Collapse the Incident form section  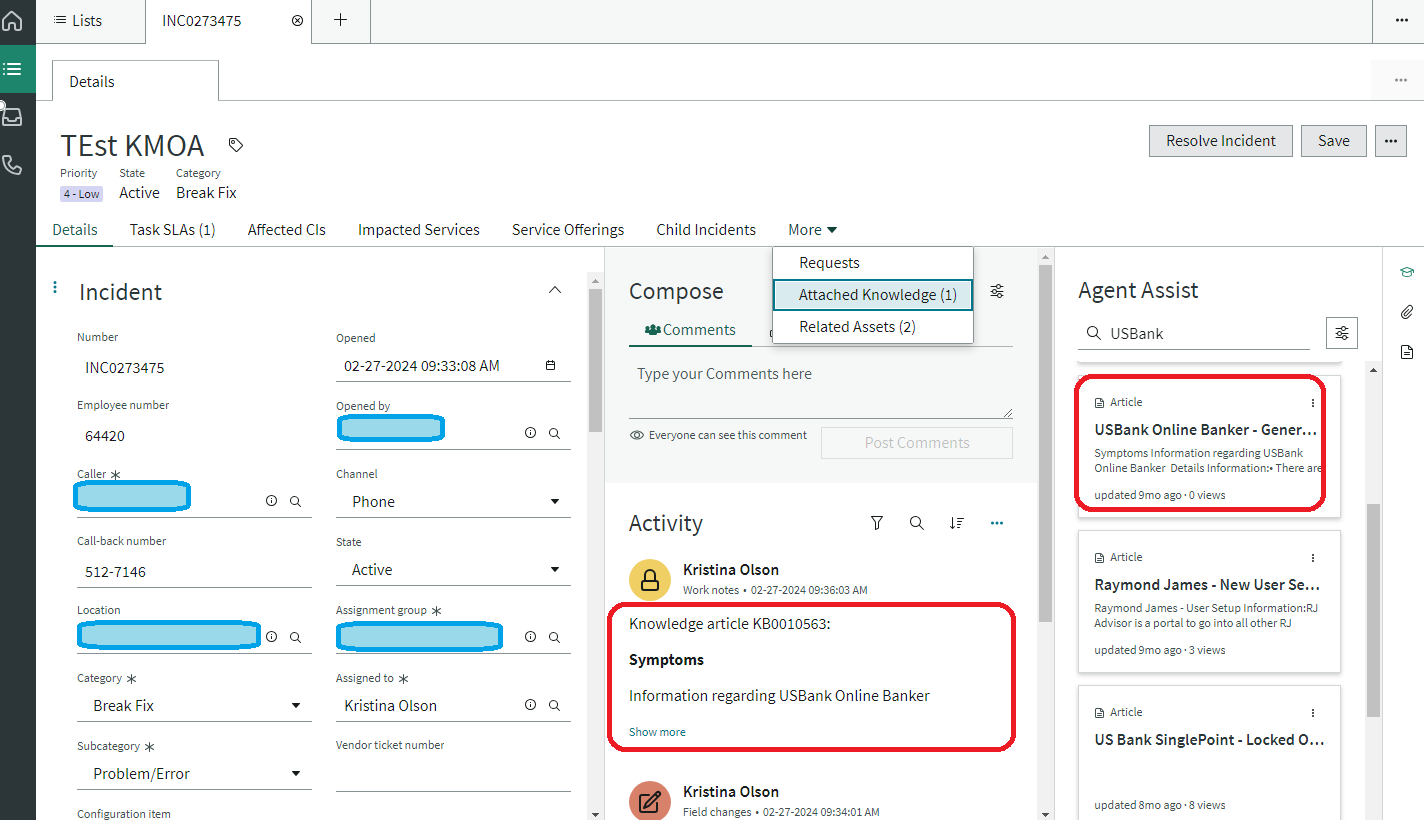(554, 290)
